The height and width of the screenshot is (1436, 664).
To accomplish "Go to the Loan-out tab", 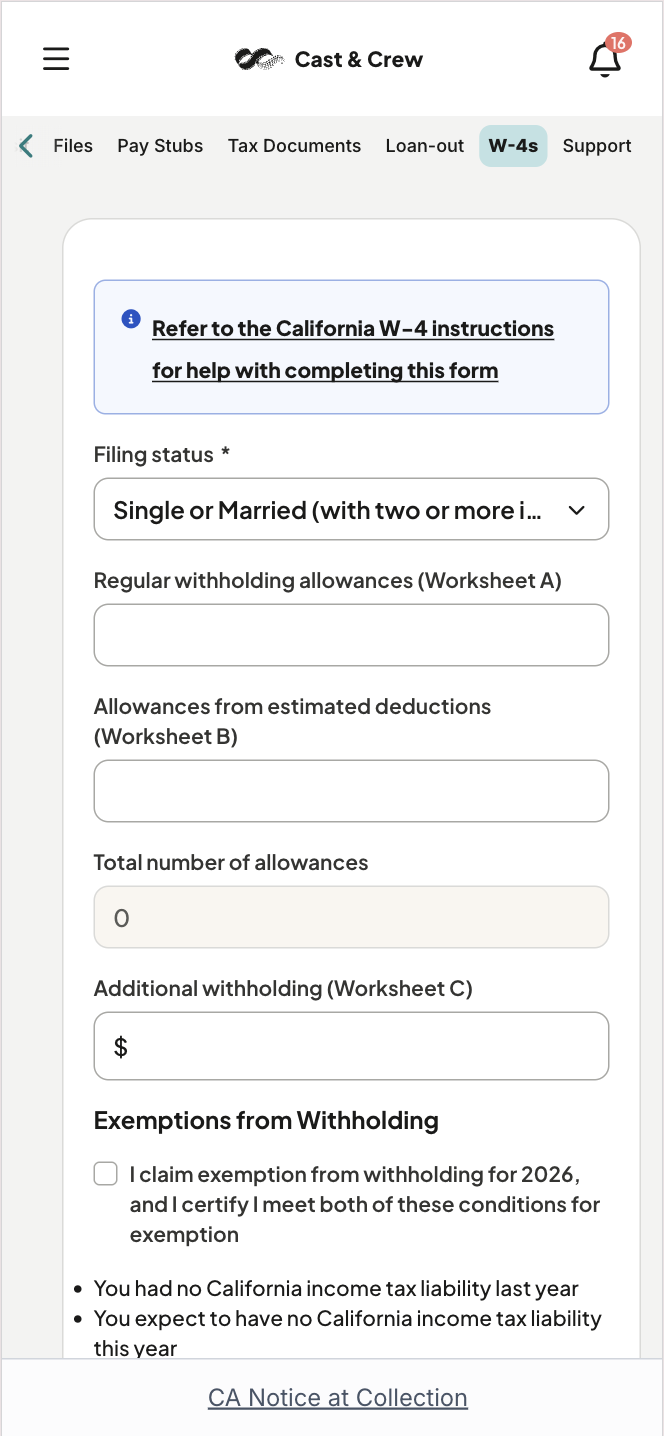I will [x=425, y=146].
